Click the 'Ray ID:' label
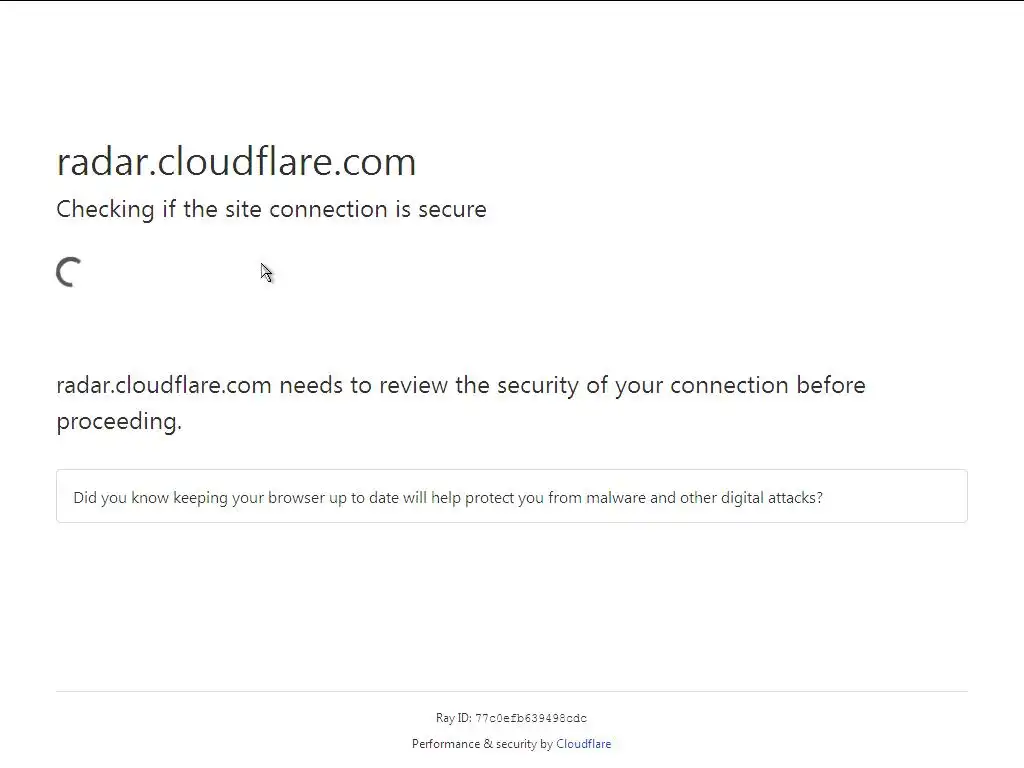1024x768 pixels. pyautogui.click(x=453, y=718)
